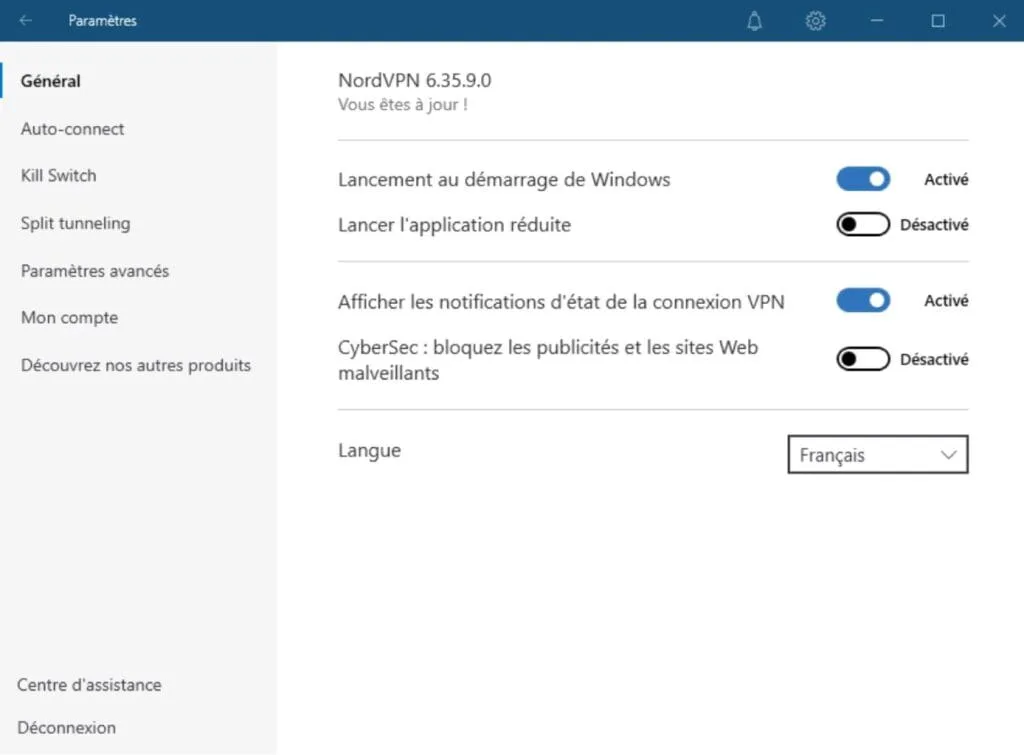Click 'Lancer l'application réduite' label
The width and height of the screenshot is (1024, 755).
455,225
